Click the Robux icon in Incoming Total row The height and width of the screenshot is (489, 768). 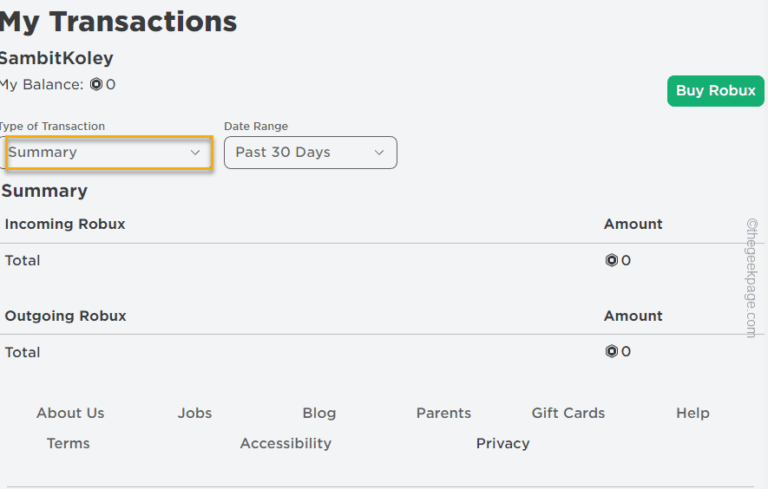pyautogui.click(x=611, y=260)
